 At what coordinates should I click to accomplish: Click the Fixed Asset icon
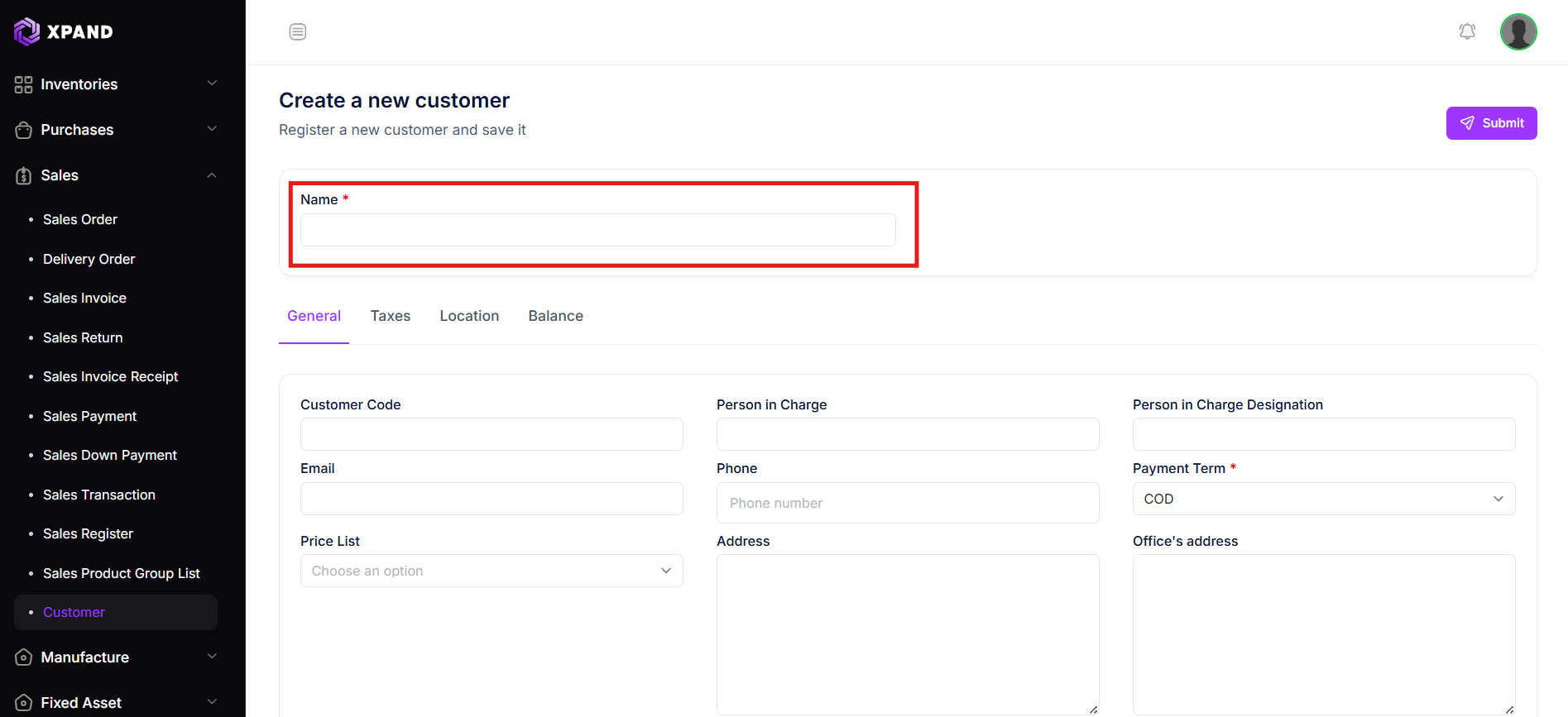[x=23, y=703]
